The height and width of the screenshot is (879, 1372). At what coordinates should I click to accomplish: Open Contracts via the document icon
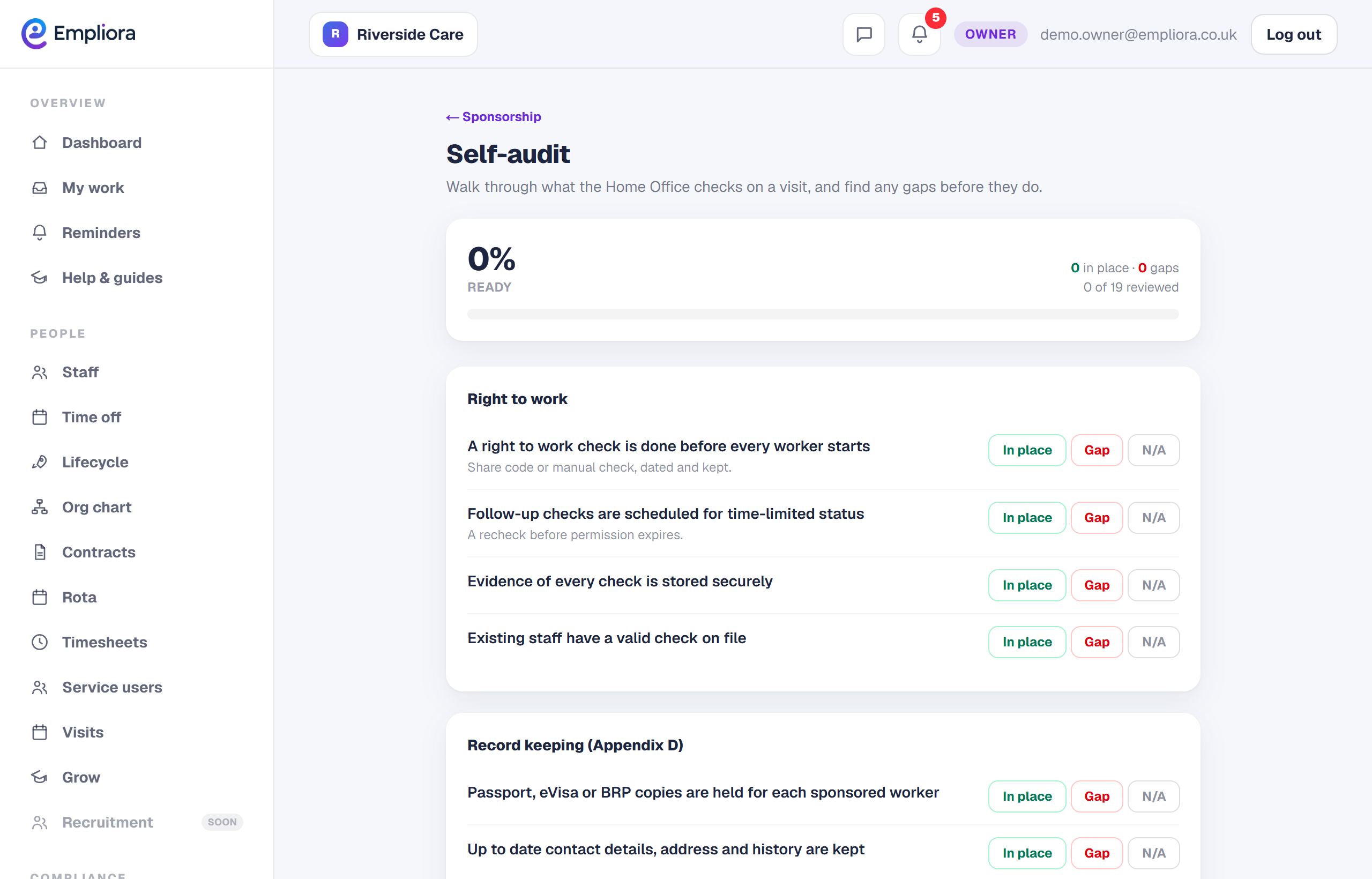tap(39, 552)
